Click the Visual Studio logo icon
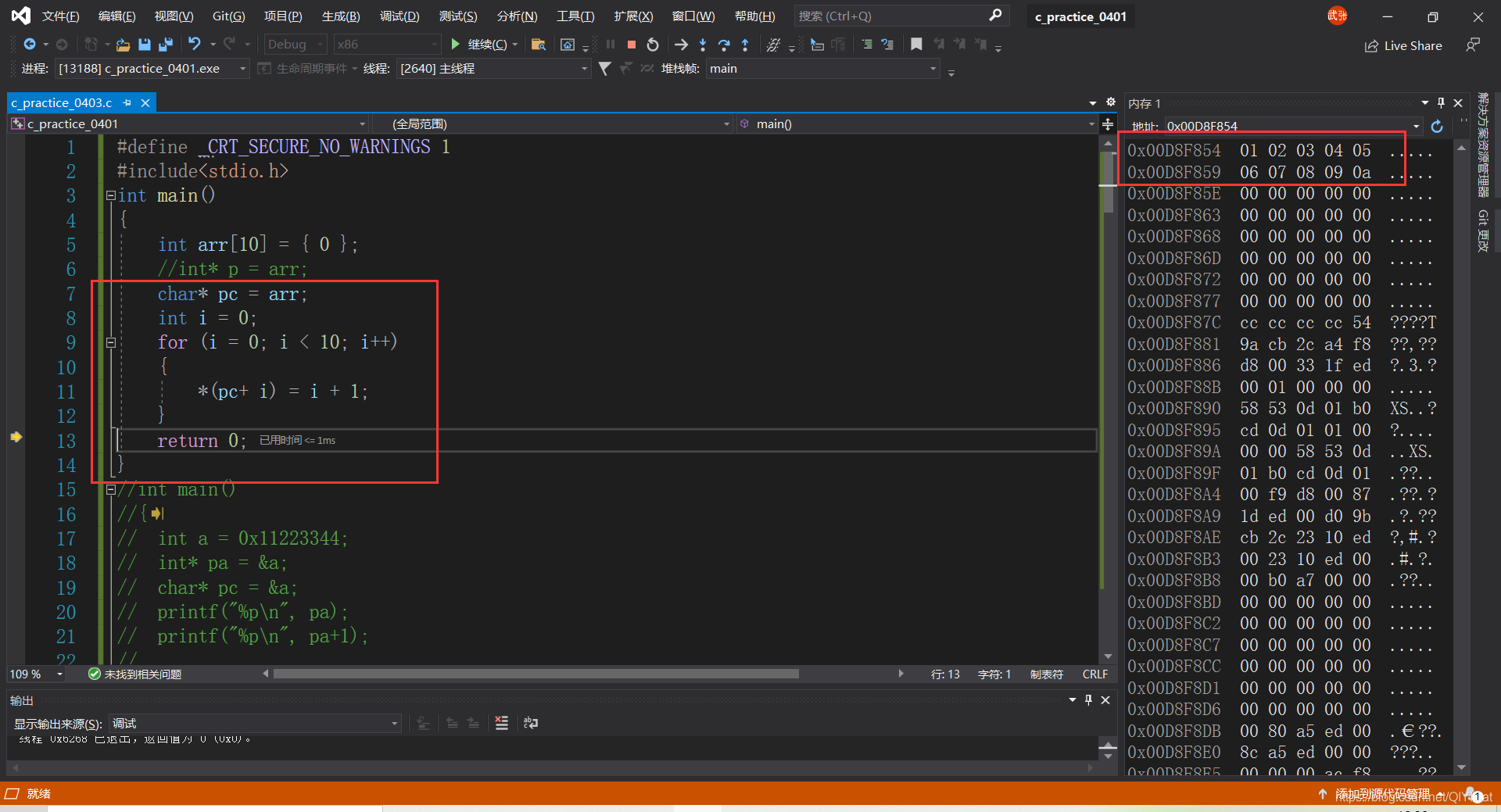 [x=21, y=16]
